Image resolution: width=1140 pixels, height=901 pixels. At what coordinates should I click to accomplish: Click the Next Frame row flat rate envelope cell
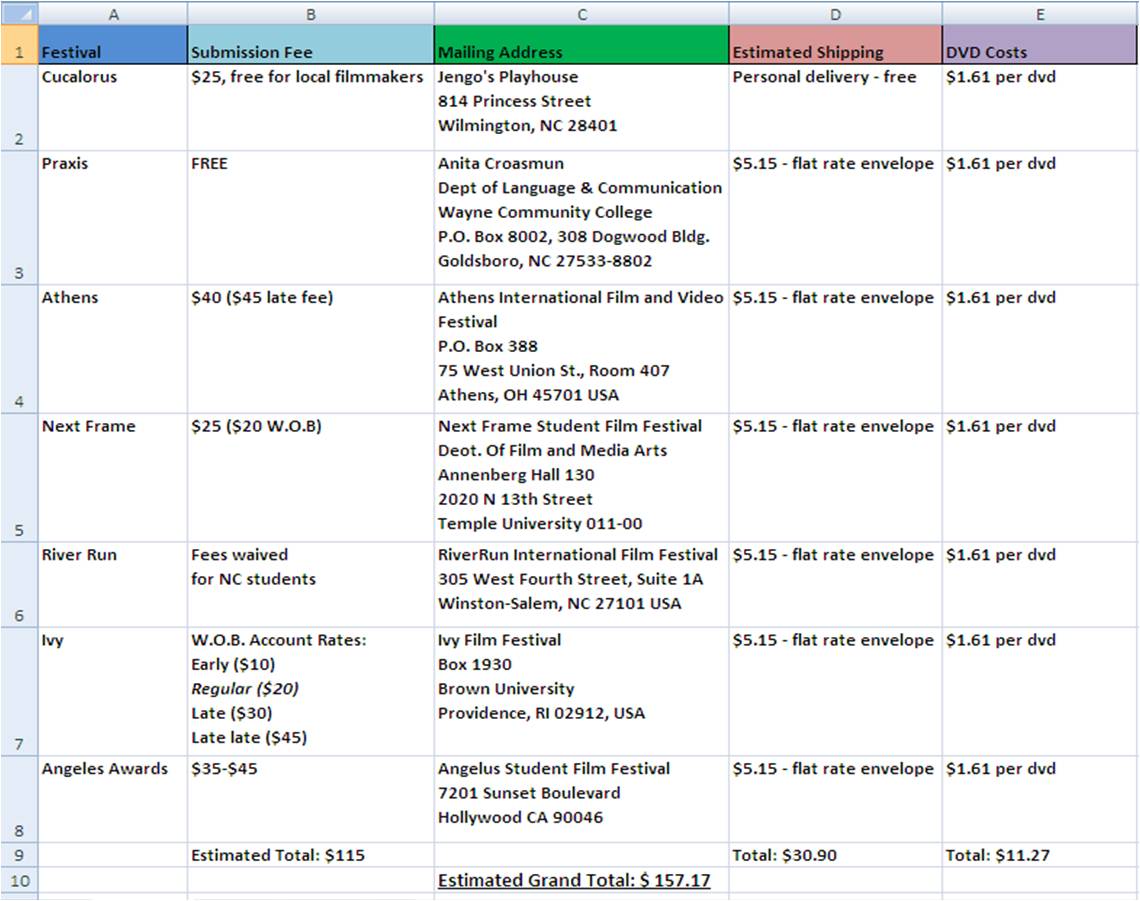coord(835,478)
